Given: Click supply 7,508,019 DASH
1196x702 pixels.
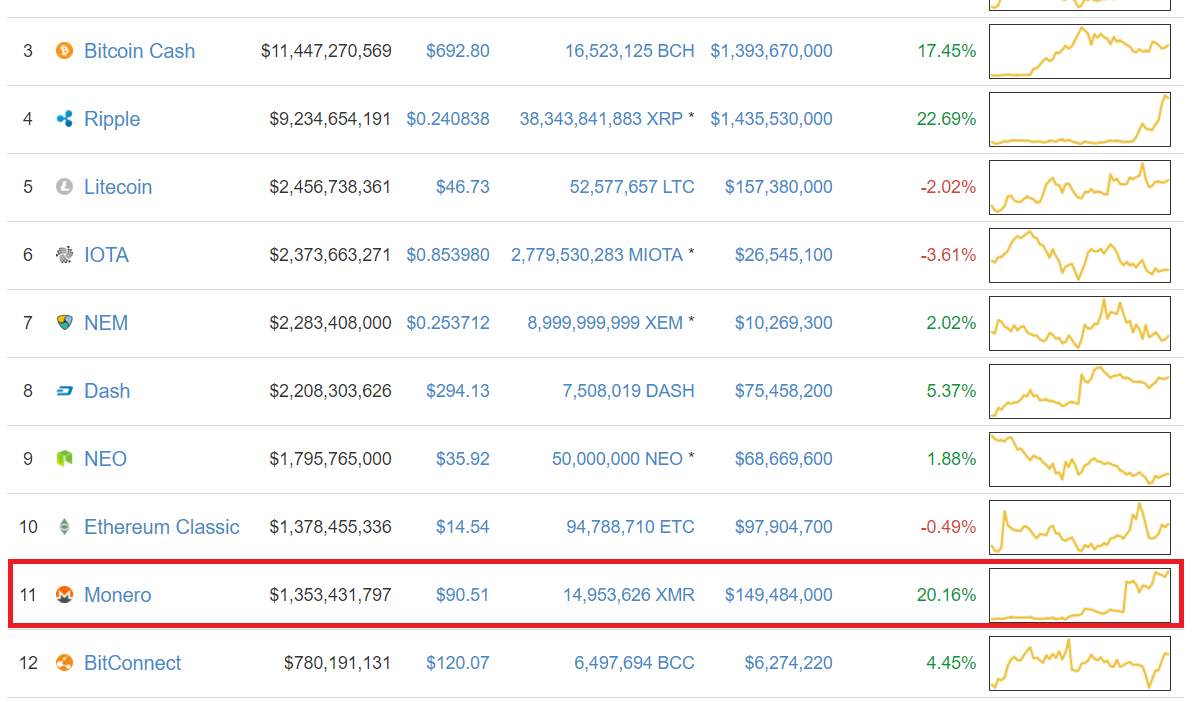Looking at the screenshot, I should (x=629, y=391).
